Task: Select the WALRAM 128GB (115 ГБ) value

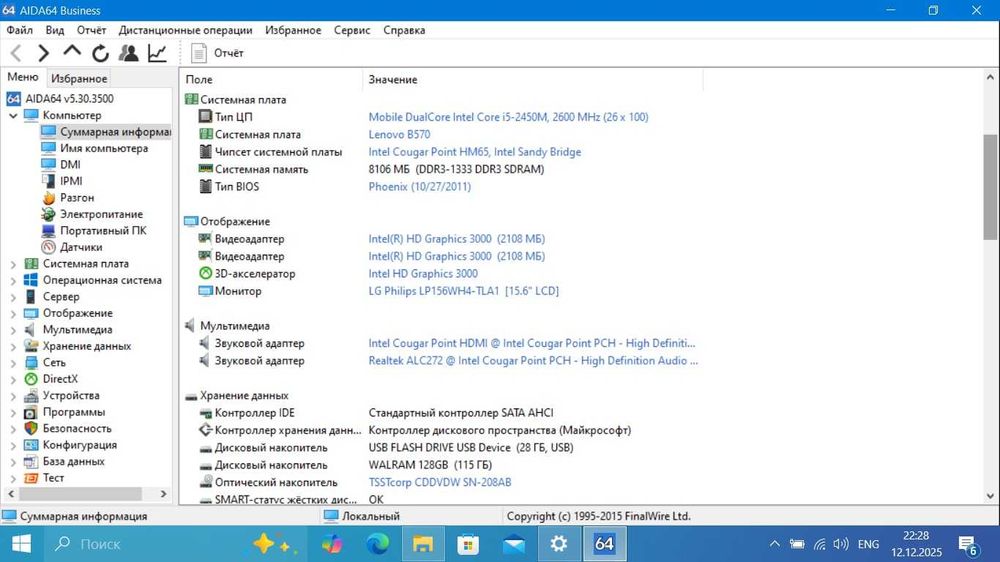Action: 430,465
